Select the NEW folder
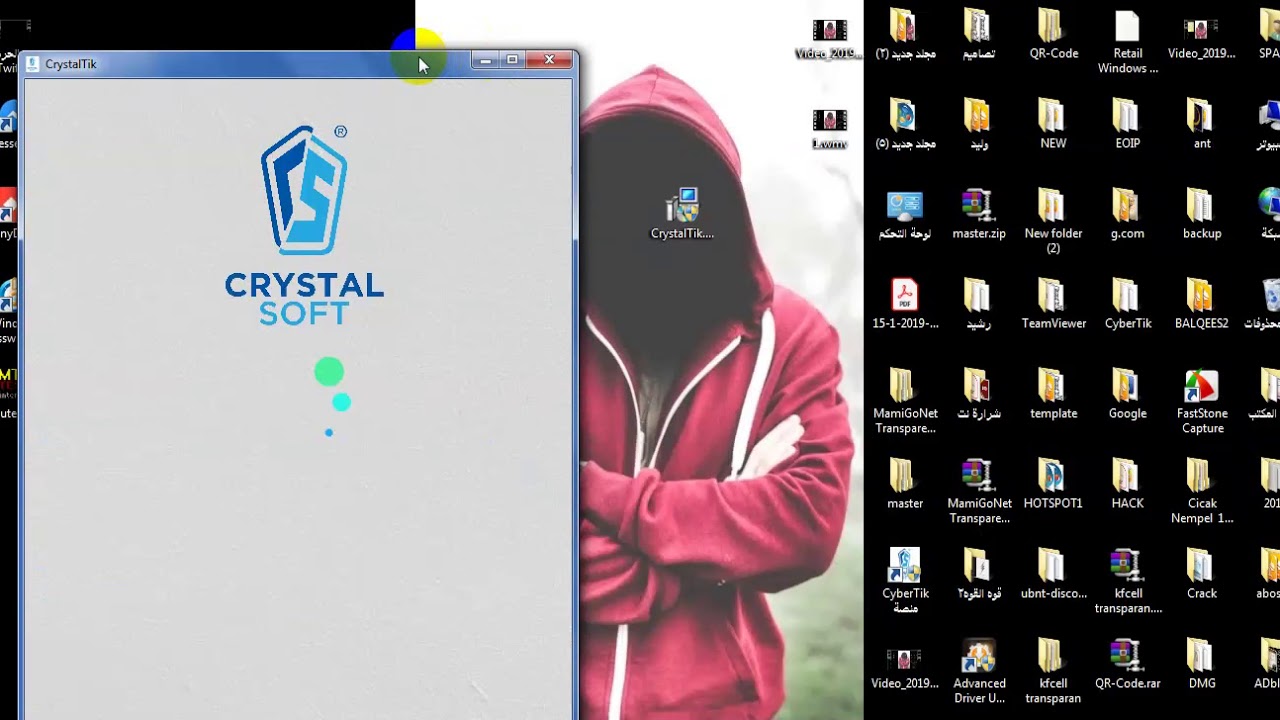The image size is (1280, 720). (x=1053, y=125)
